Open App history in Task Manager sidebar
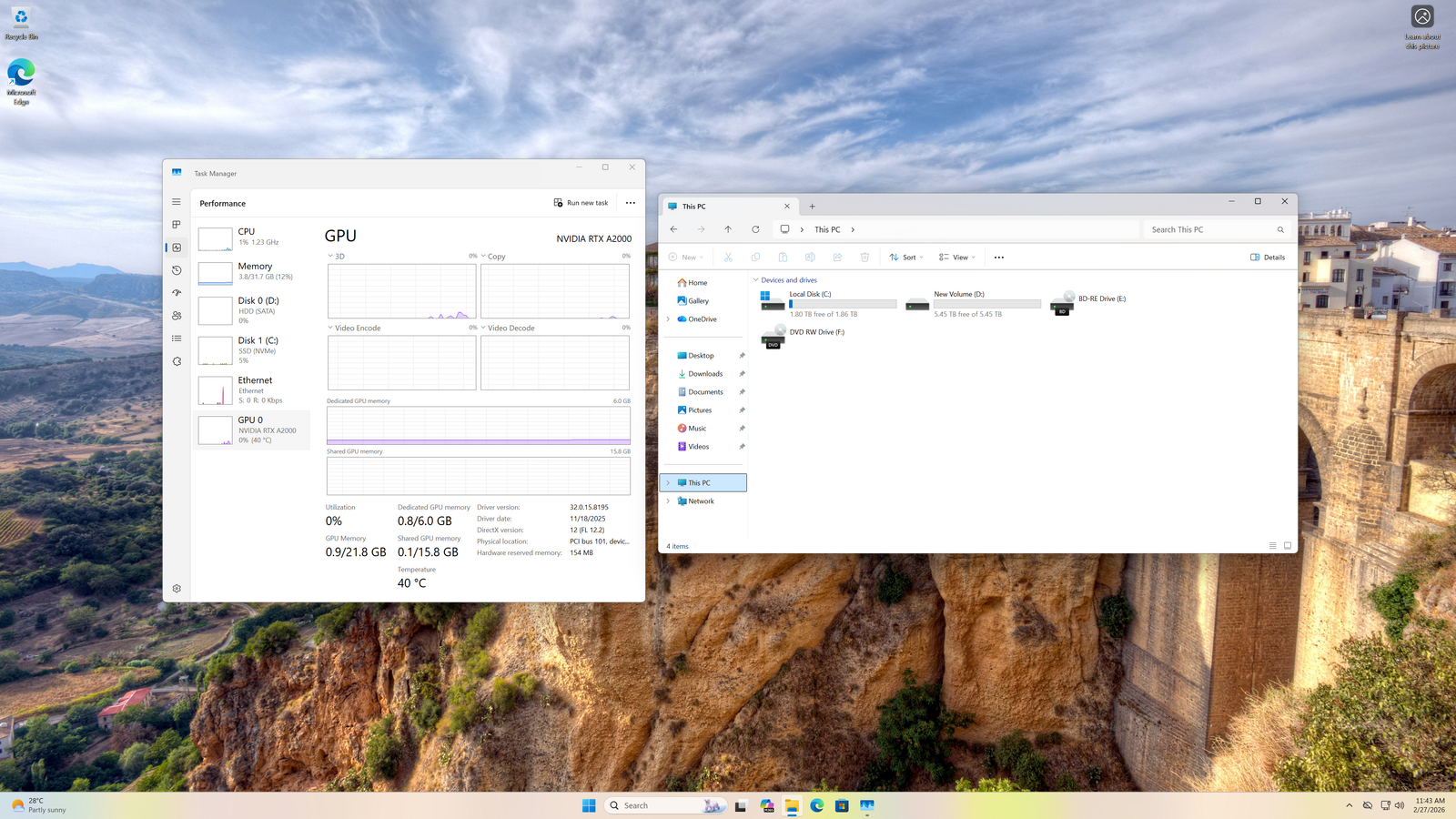Image resolution: width=1456 pixels, height=819 pixels. coord(177,270)
